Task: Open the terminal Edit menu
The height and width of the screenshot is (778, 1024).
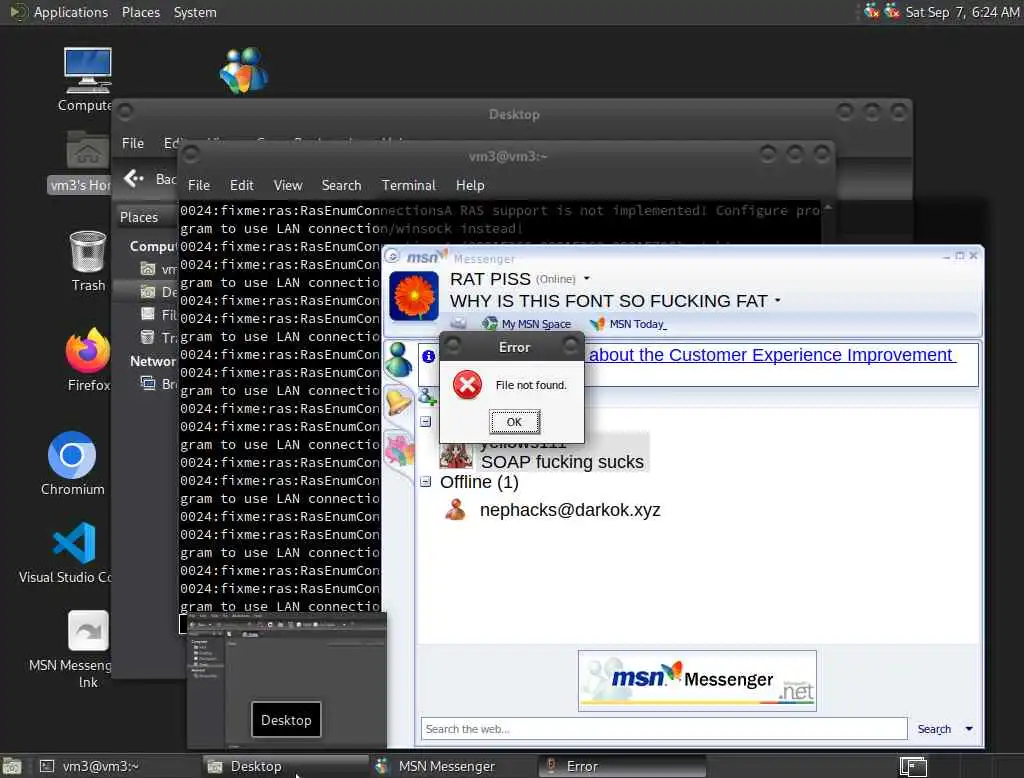Action: click(x=241, y=186)
